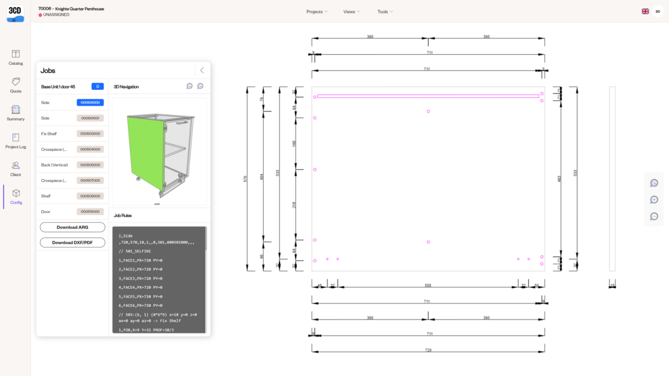Zoom in on the drawing with plus magnifier

654,200
